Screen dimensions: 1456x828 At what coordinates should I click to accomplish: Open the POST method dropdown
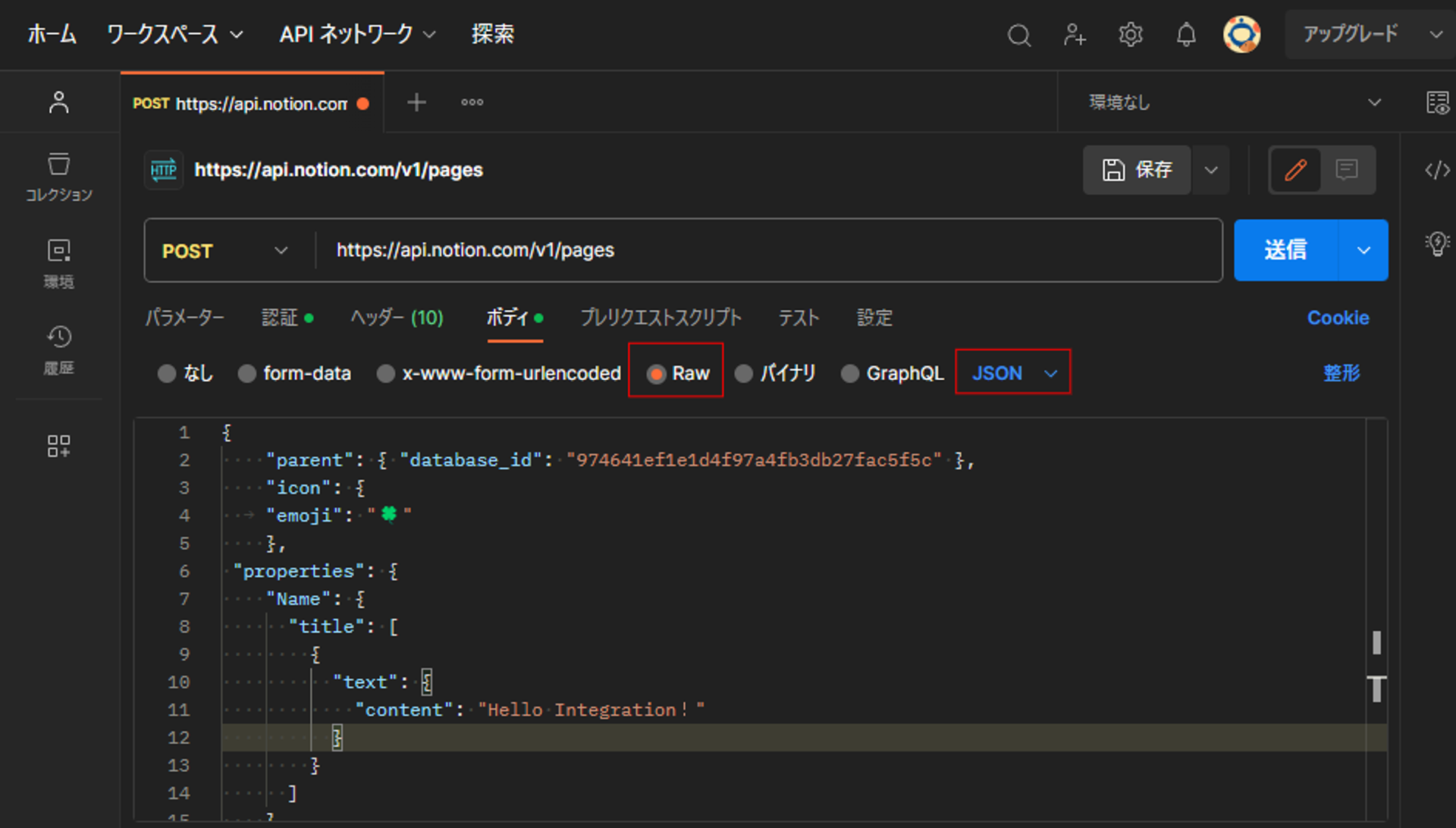point(227,250)
